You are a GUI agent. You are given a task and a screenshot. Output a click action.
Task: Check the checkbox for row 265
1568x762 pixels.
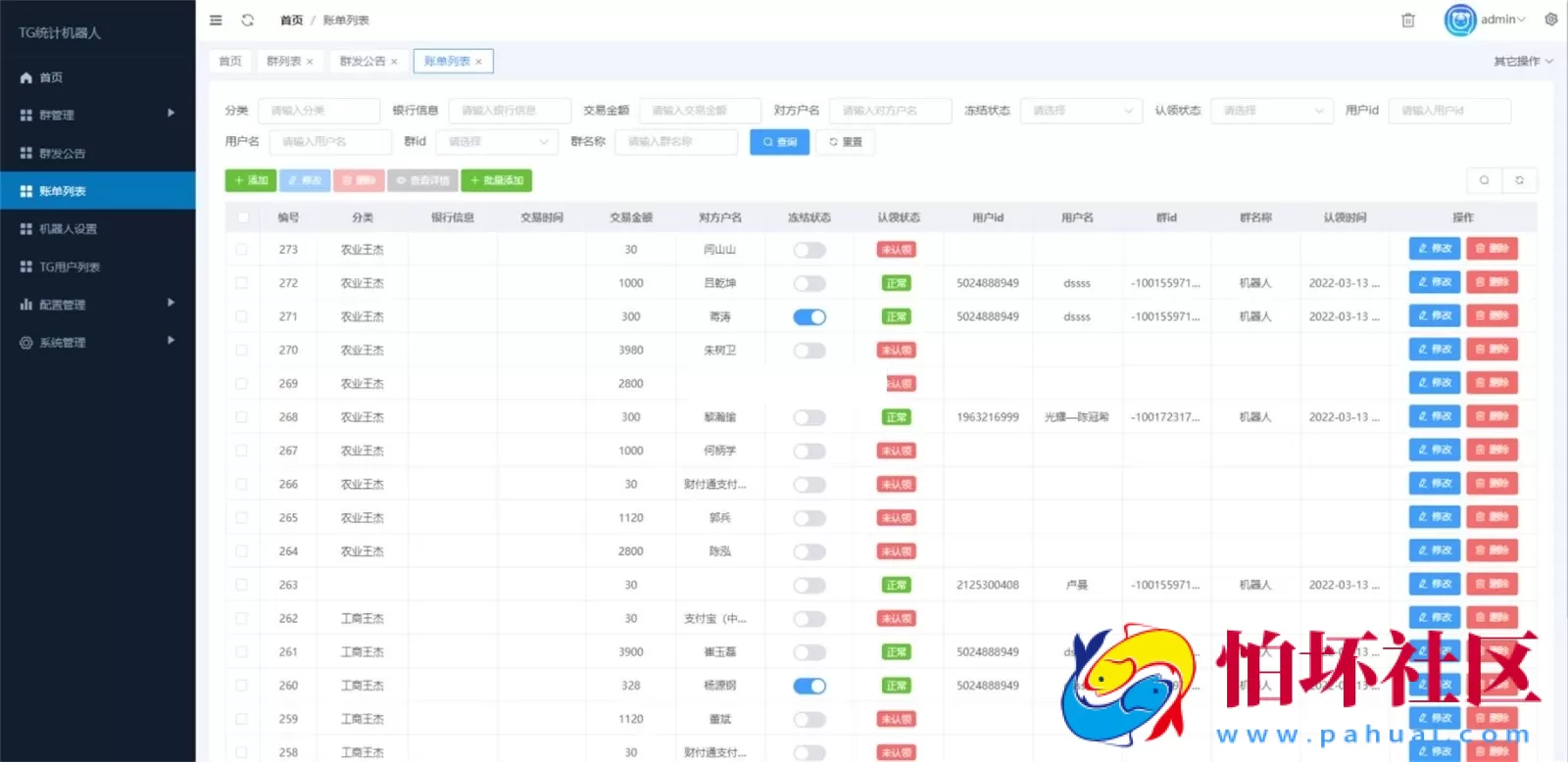tap(242, 517)
